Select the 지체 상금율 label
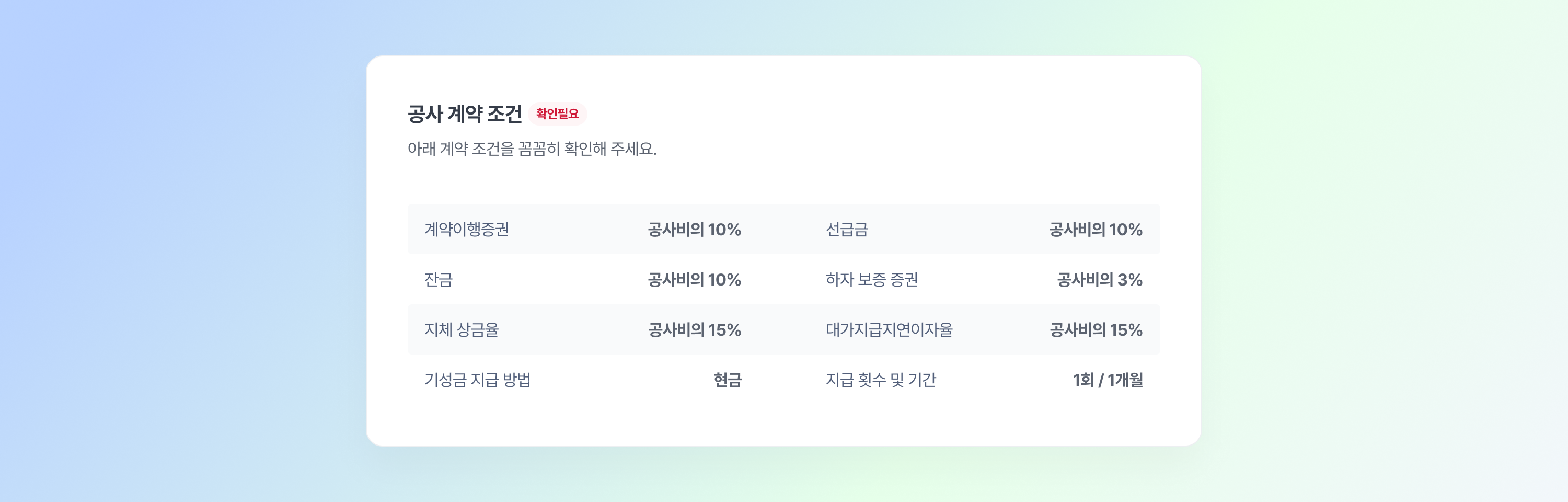The height and width of the screenshot is (502, 1568). point(462,330)
